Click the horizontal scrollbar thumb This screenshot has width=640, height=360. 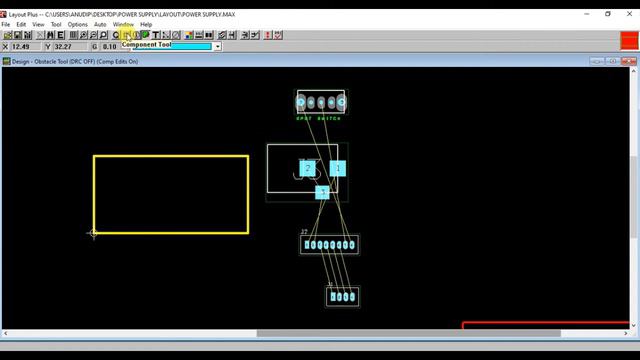tap(409, 333)
